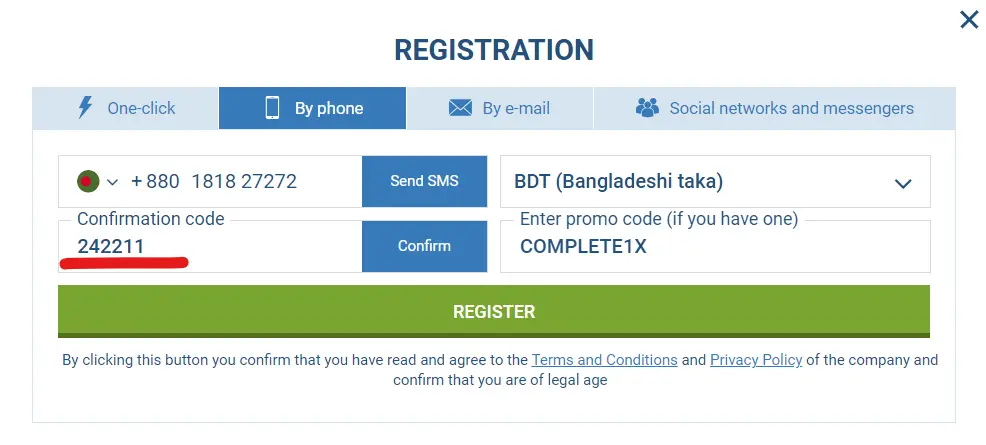Click the envelope icon for e-mail registration
The height and width of the screenshot is (445, 986).
pyautogui.click(x=460, y=108)
